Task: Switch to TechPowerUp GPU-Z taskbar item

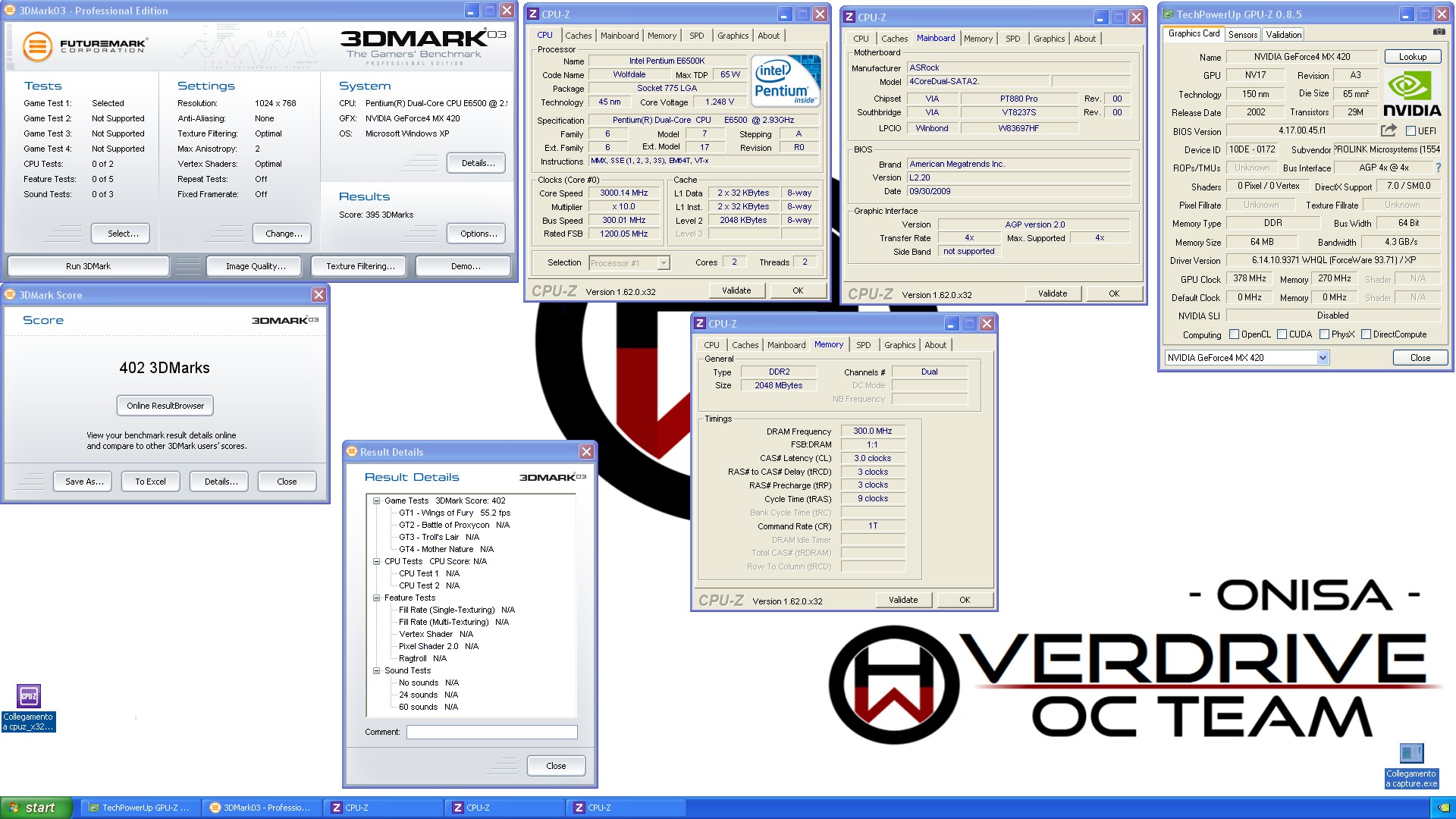Action: click(x=140, y=808)
